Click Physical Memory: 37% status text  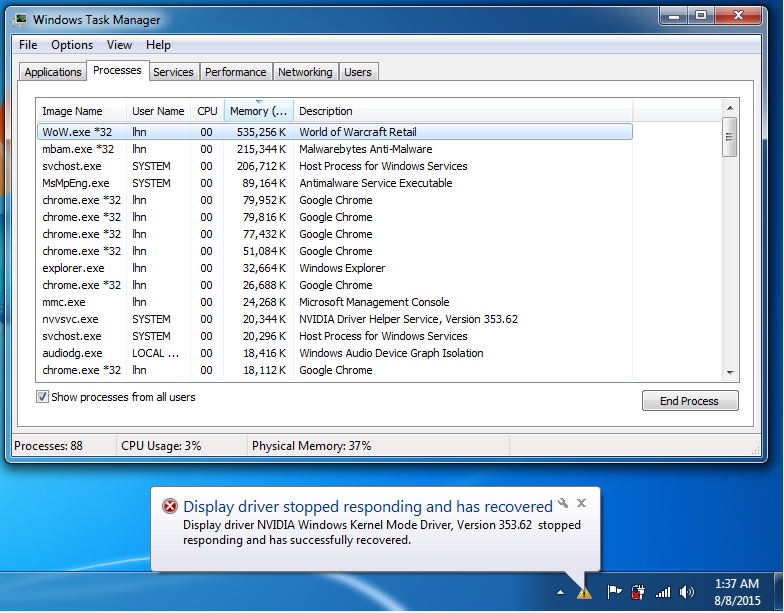[x=312, y=446]
